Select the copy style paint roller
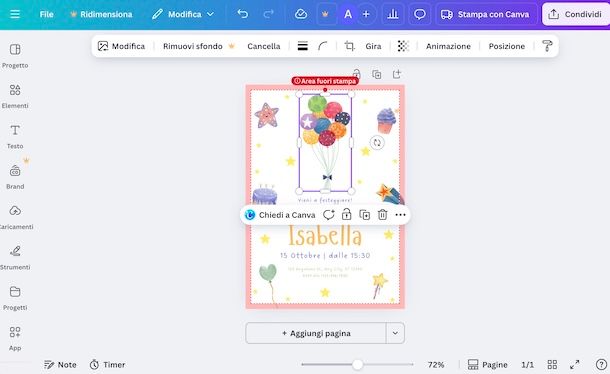610x374 pixels. click(x=547, y=46)
